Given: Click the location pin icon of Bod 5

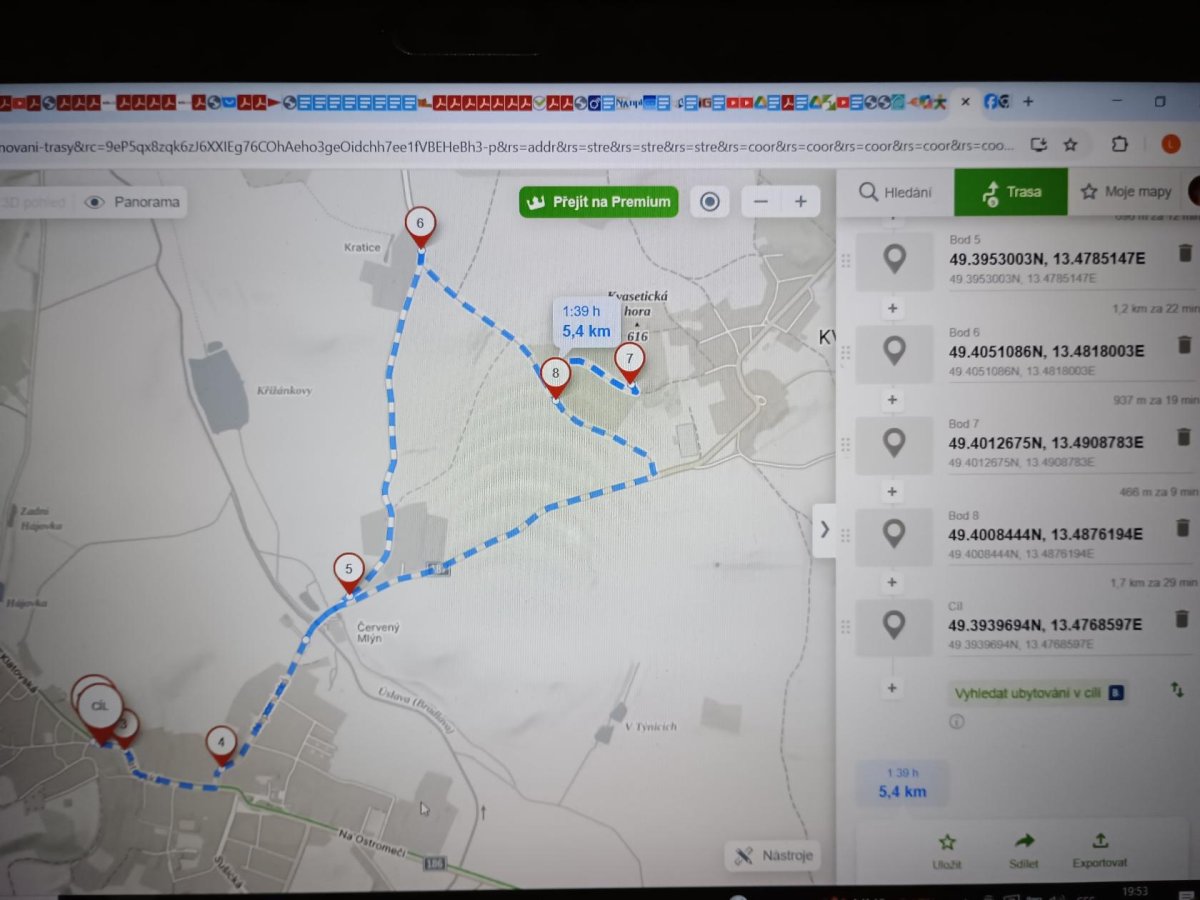Looking at the screenshot, I should coord(895,260).
